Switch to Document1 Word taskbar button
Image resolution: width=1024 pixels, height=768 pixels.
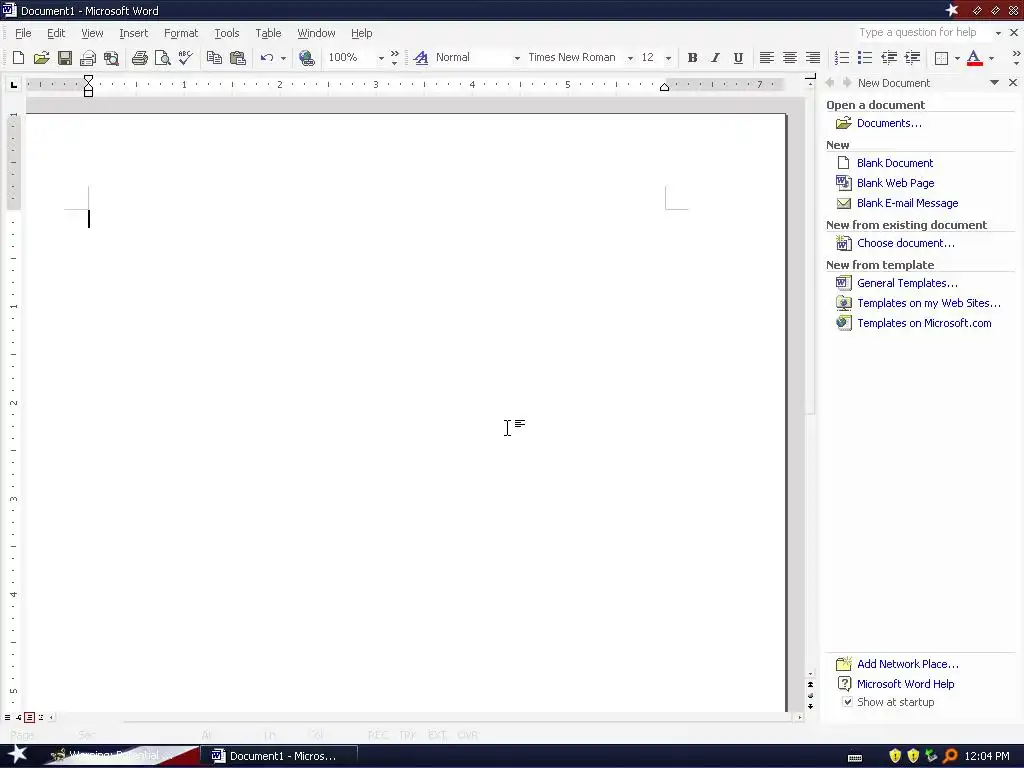point(281,756)
